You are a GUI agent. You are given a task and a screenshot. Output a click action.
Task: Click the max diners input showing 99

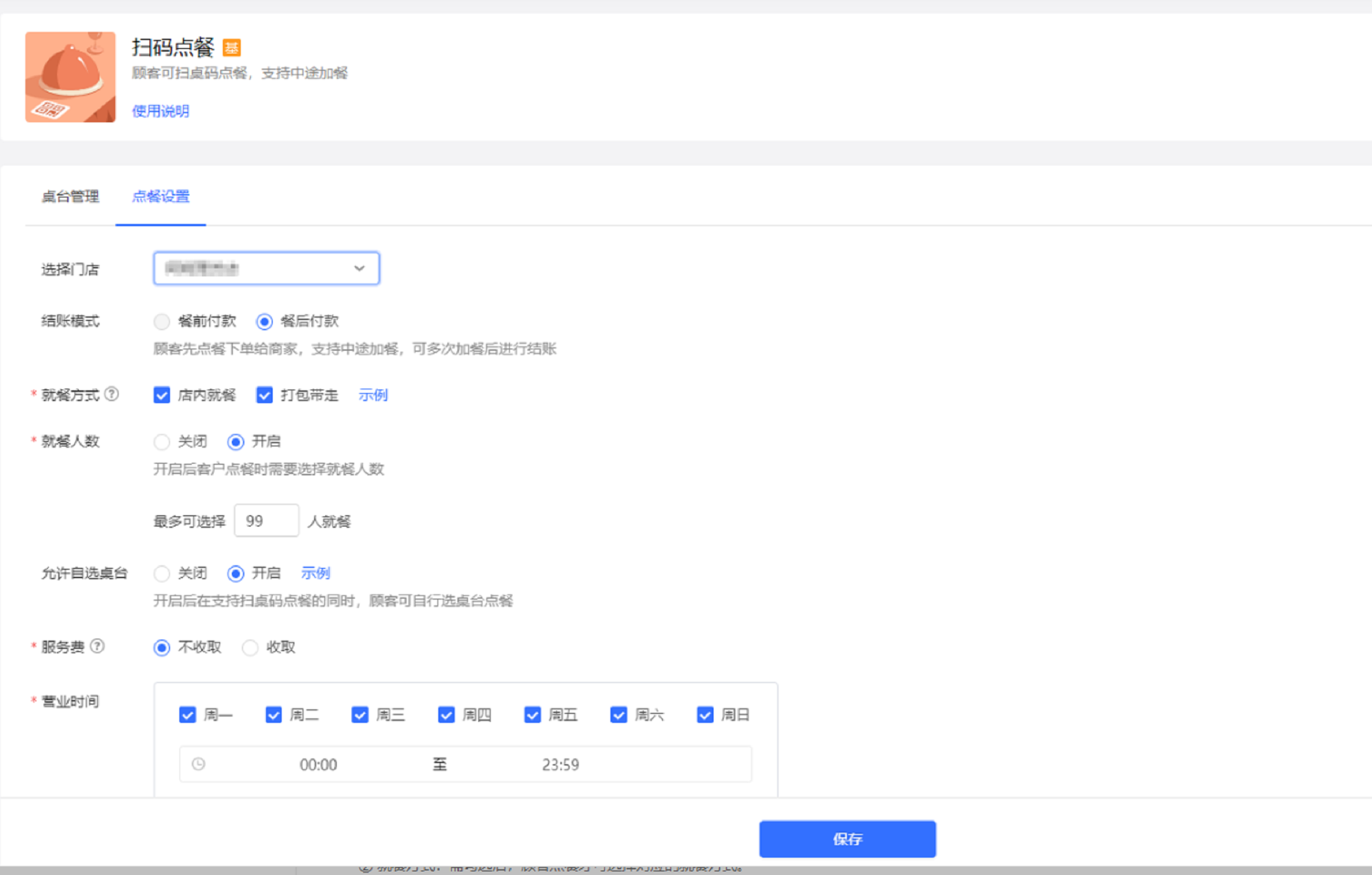tap(266, 520)
